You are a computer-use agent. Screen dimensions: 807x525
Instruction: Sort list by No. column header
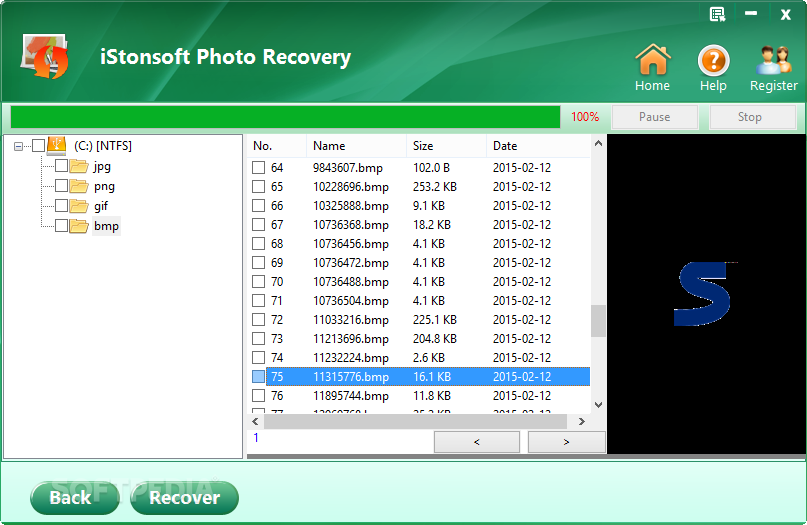click(277, 146)
